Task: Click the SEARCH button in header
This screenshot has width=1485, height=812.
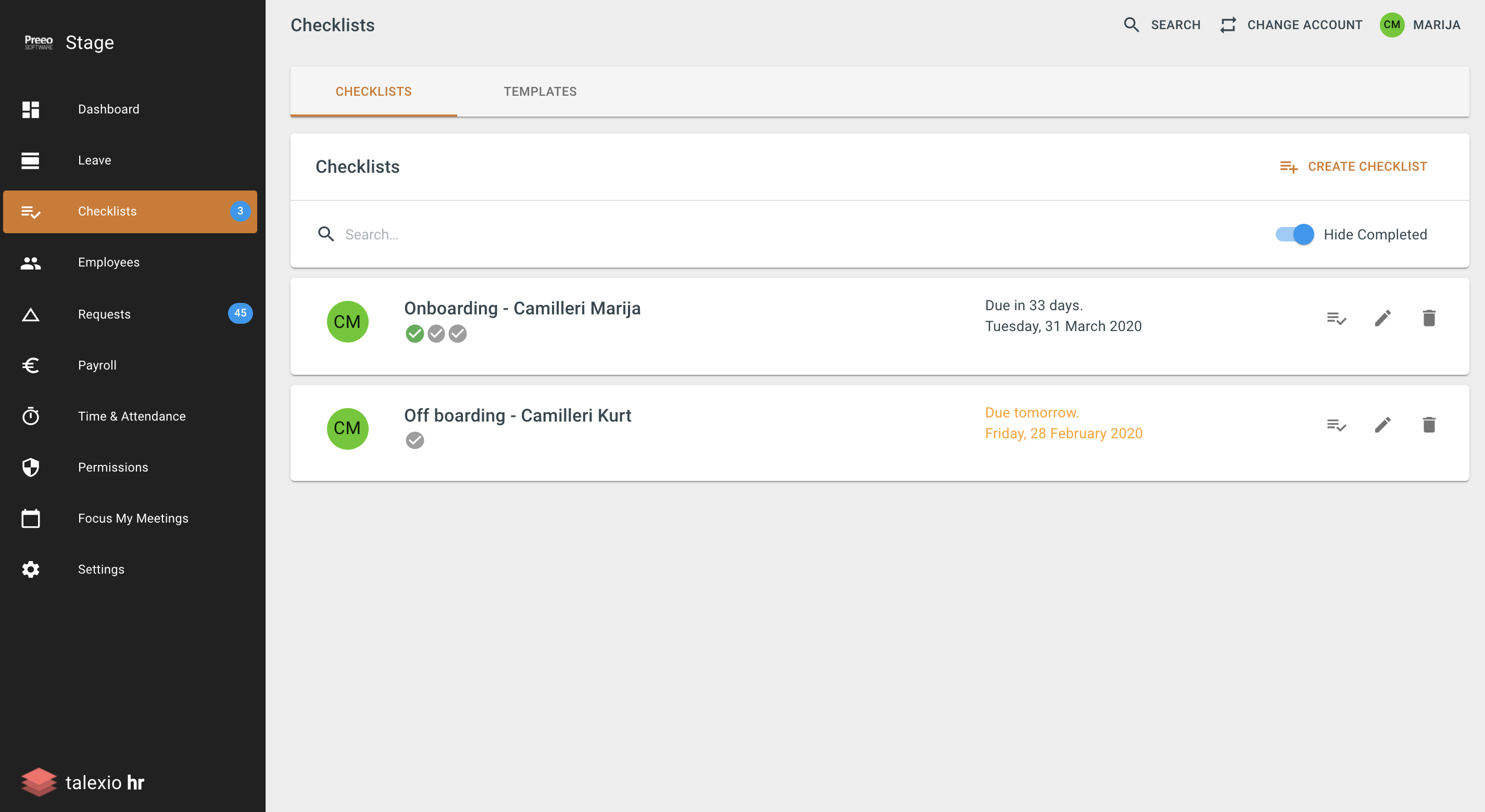Action: (x=1162, y=25)
